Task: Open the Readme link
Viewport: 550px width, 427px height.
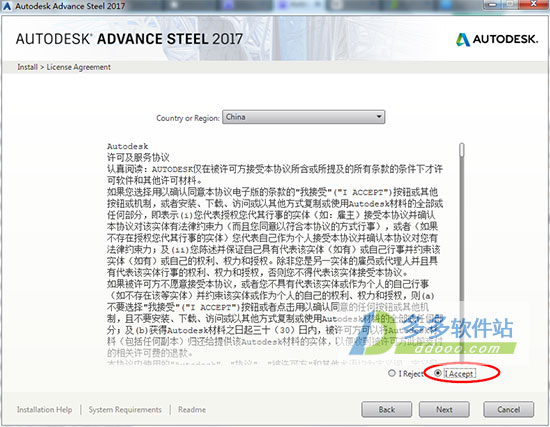Action: 192,409
